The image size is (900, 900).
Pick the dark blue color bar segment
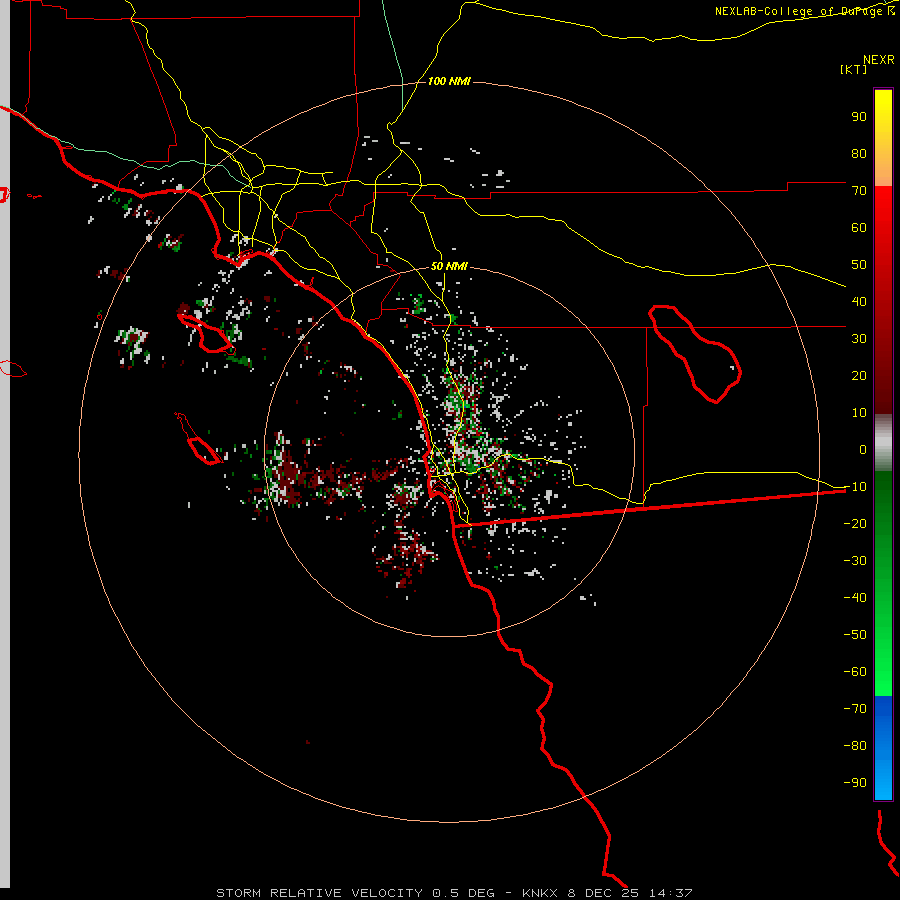[x=883, y=712]
